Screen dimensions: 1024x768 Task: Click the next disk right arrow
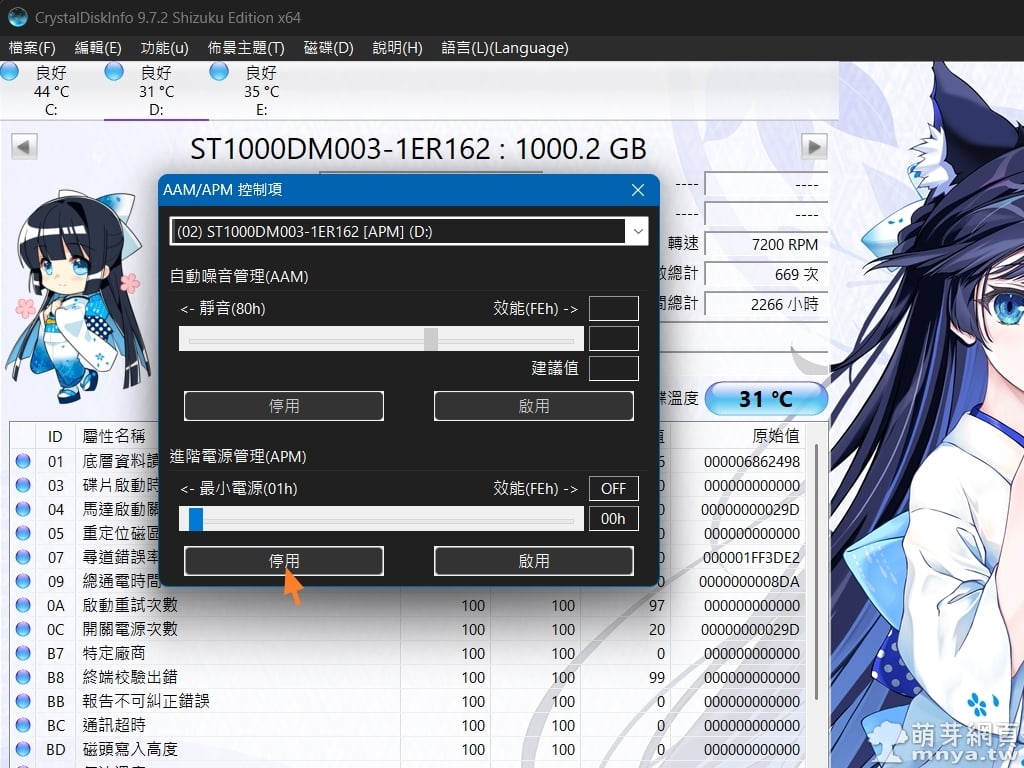[x=815, y=147]
